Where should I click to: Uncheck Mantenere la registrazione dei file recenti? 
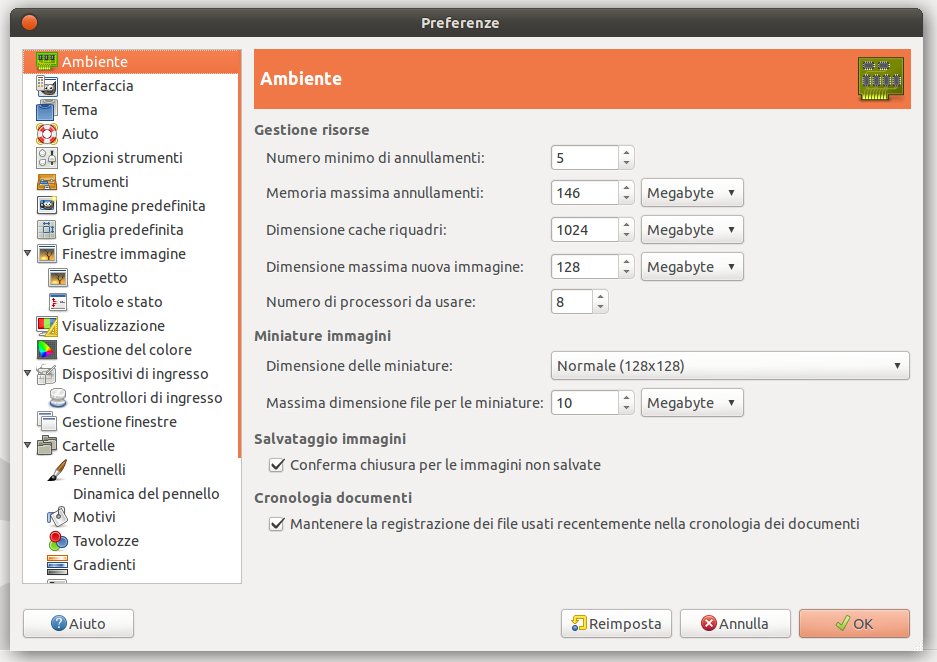[277, 524]
